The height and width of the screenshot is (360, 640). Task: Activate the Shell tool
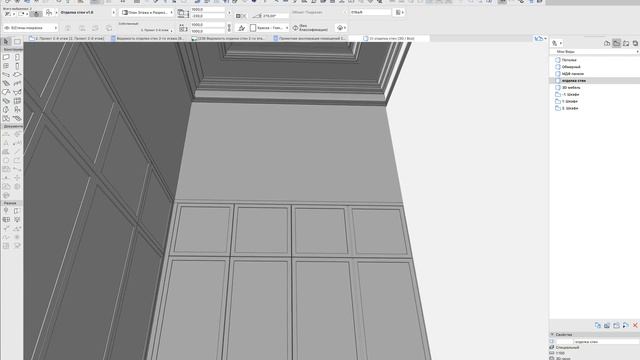coord(17,92)
